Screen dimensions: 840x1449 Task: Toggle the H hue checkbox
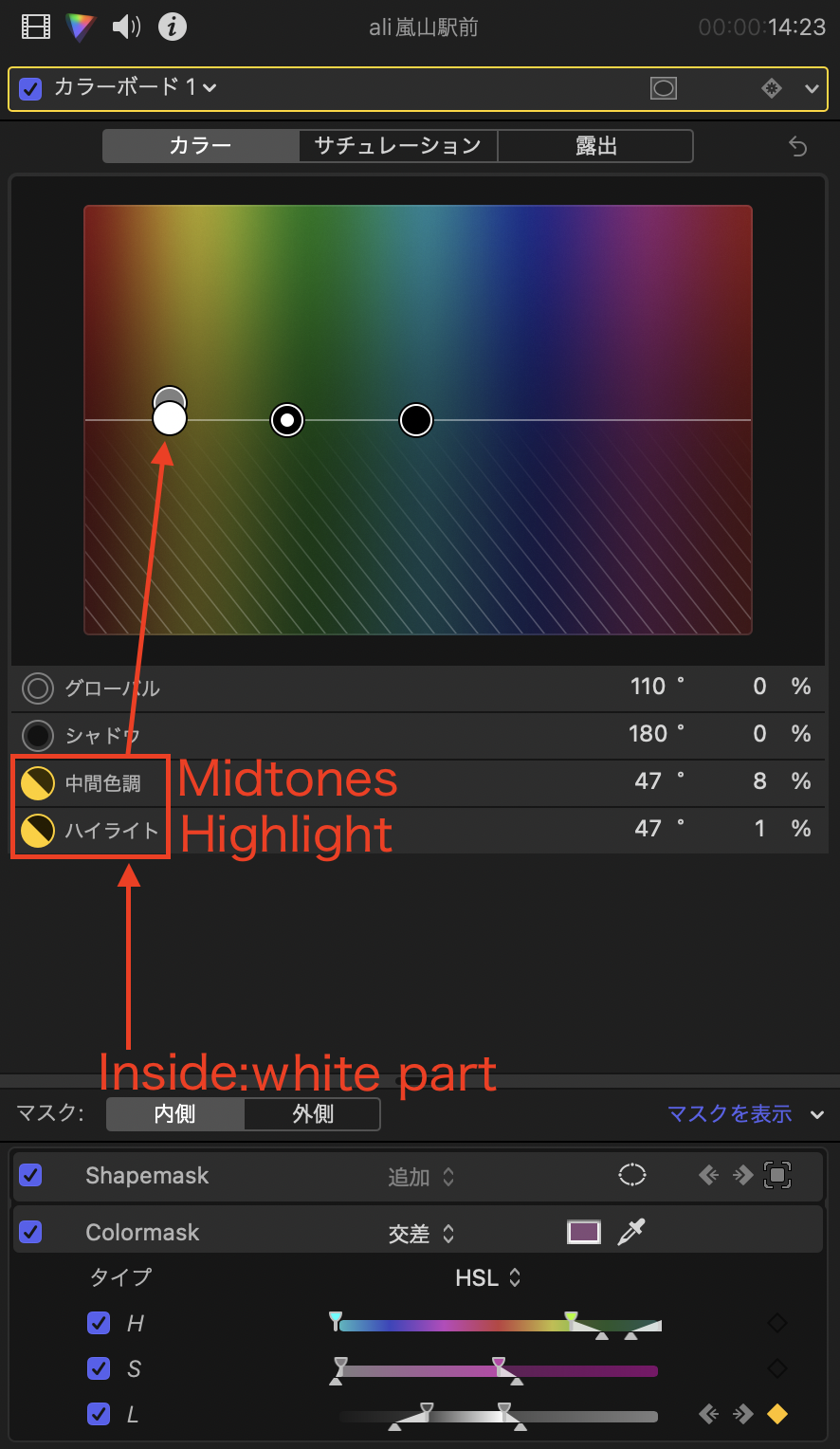click(x=98, y=1323)
